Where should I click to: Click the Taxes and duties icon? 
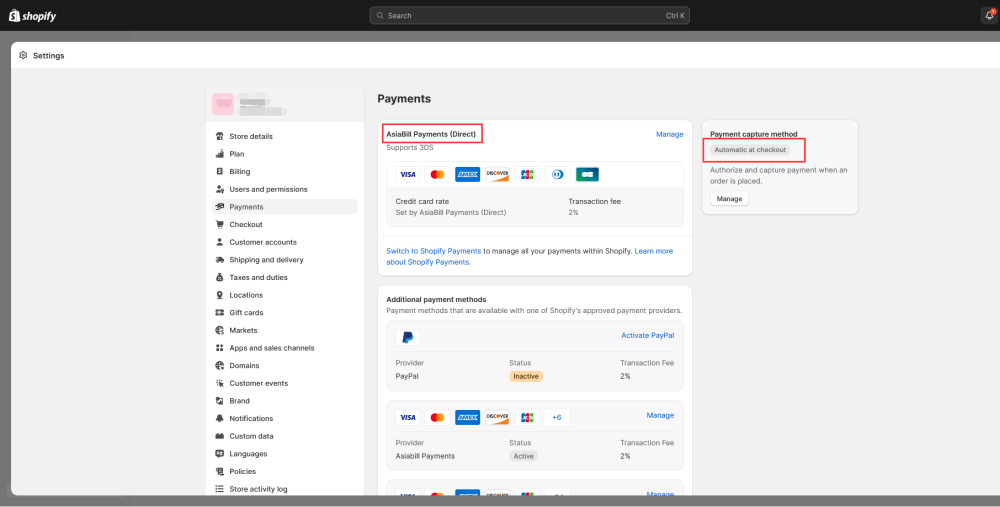pos(220,277)
